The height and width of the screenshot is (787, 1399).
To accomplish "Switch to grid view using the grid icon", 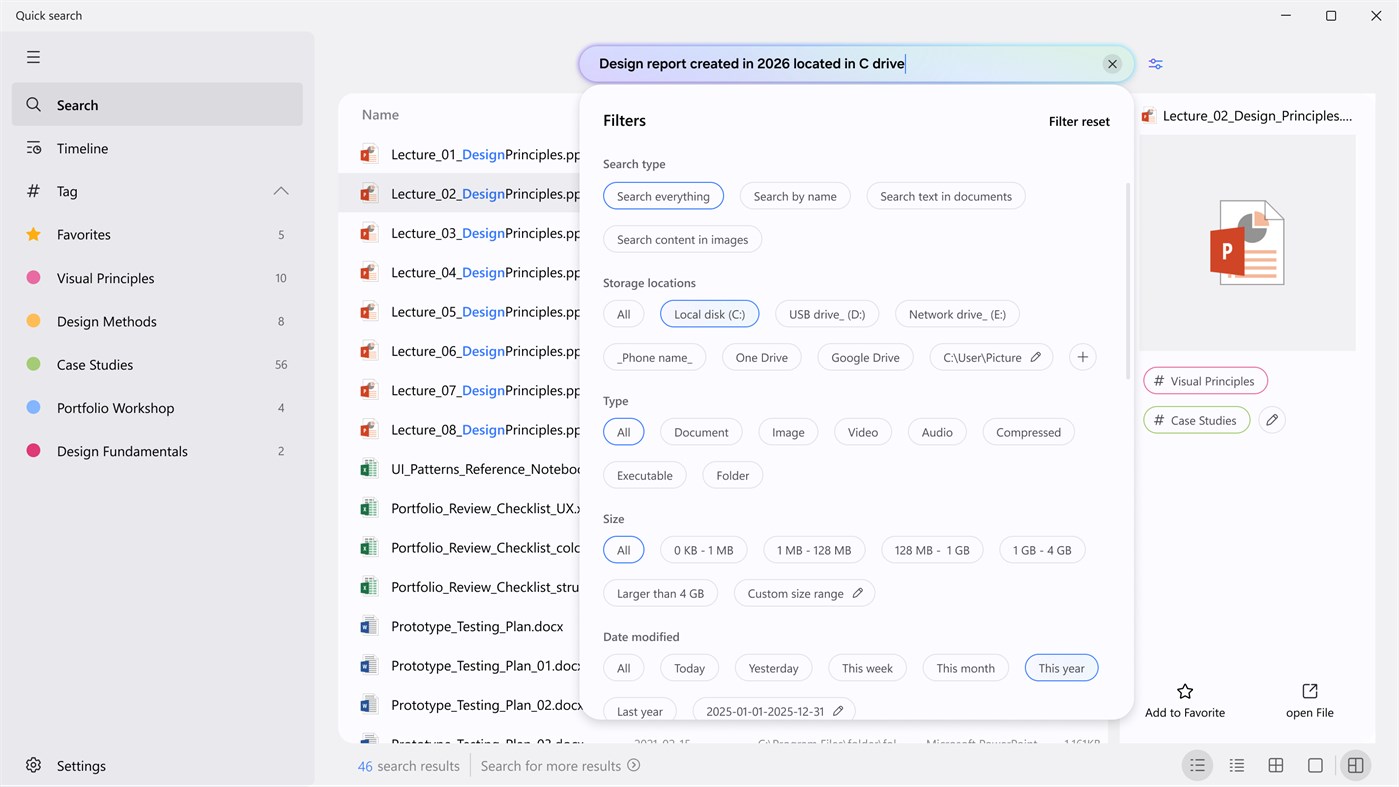I will pyautogui.click(x=1275, y=765).
